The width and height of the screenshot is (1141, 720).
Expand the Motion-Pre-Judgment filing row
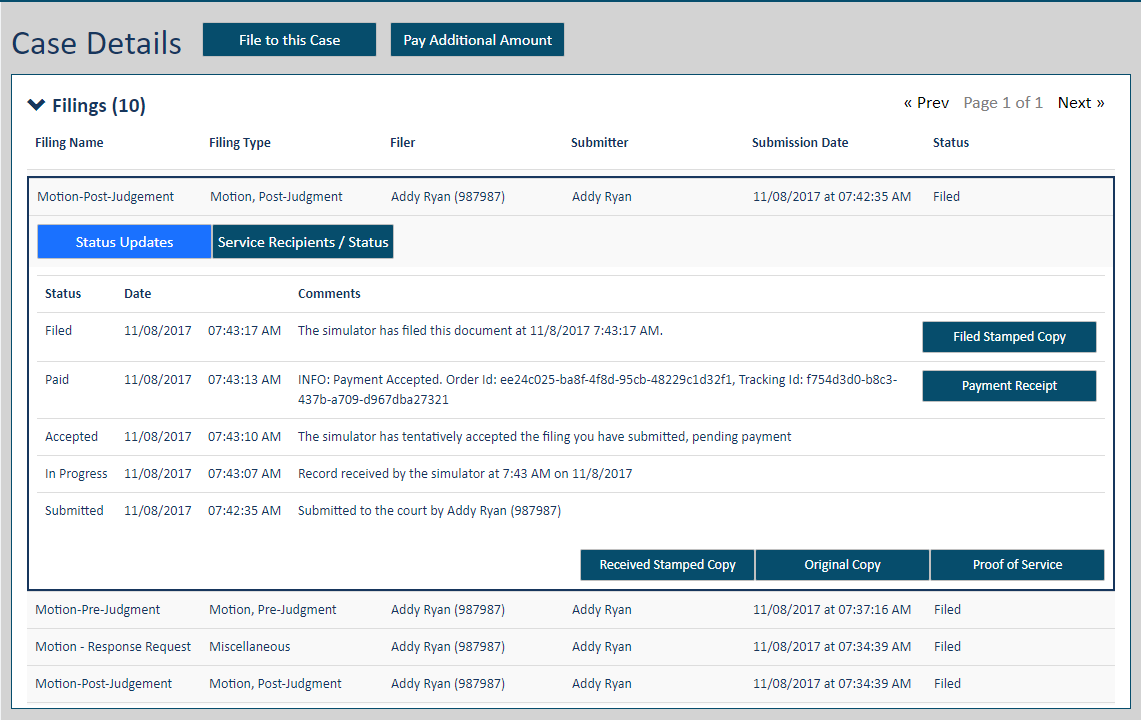(96, 609)
